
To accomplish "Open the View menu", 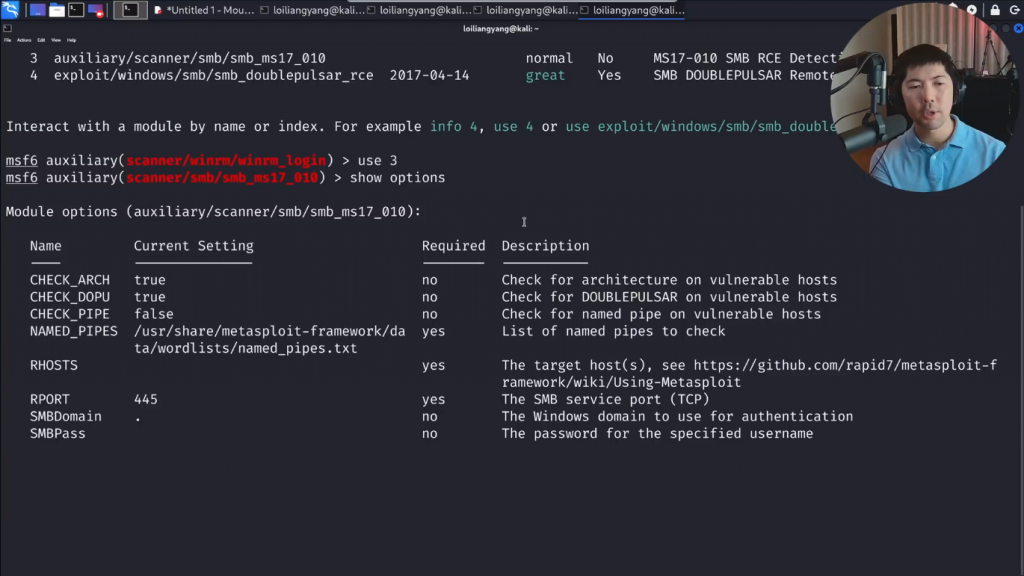I will [x=56, y=40].
